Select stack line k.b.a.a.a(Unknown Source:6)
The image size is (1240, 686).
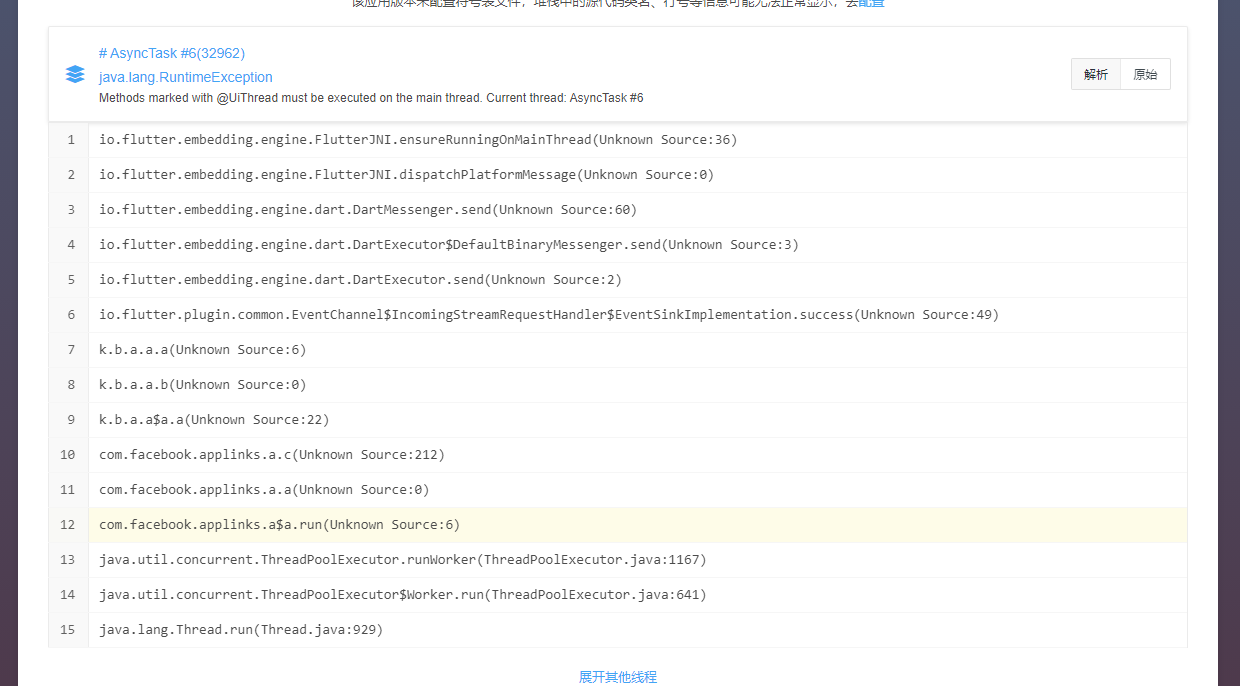point(638,350)
